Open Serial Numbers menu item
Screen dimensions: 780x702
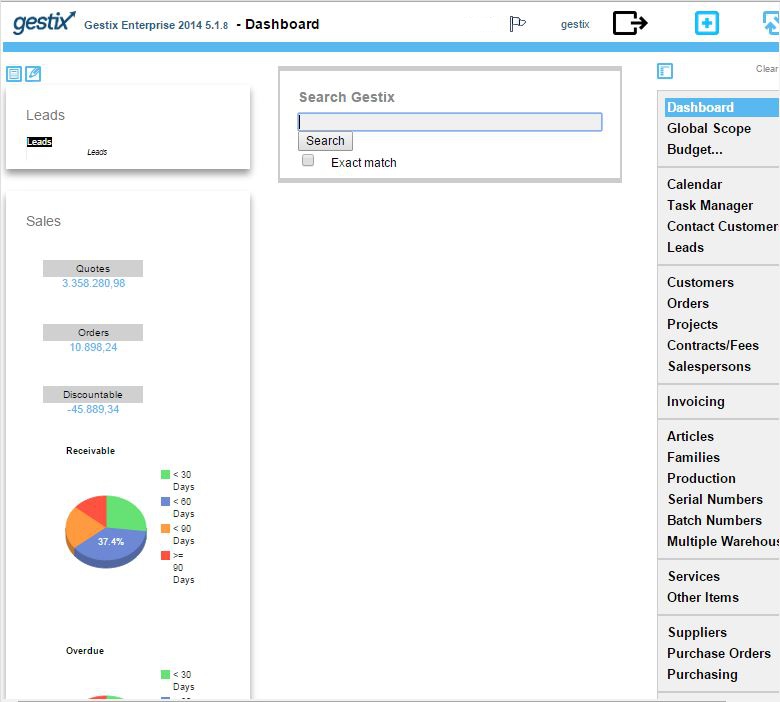(715, 499)
